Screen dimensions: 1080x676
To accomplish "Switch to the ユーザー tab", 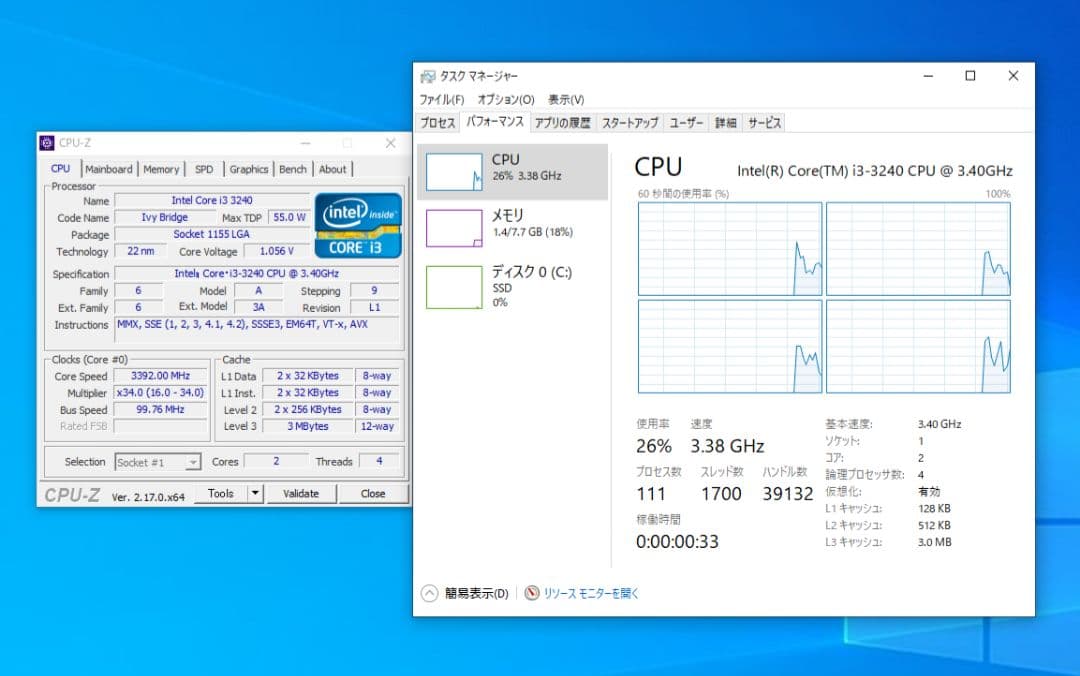I will [x=686, y=123].
